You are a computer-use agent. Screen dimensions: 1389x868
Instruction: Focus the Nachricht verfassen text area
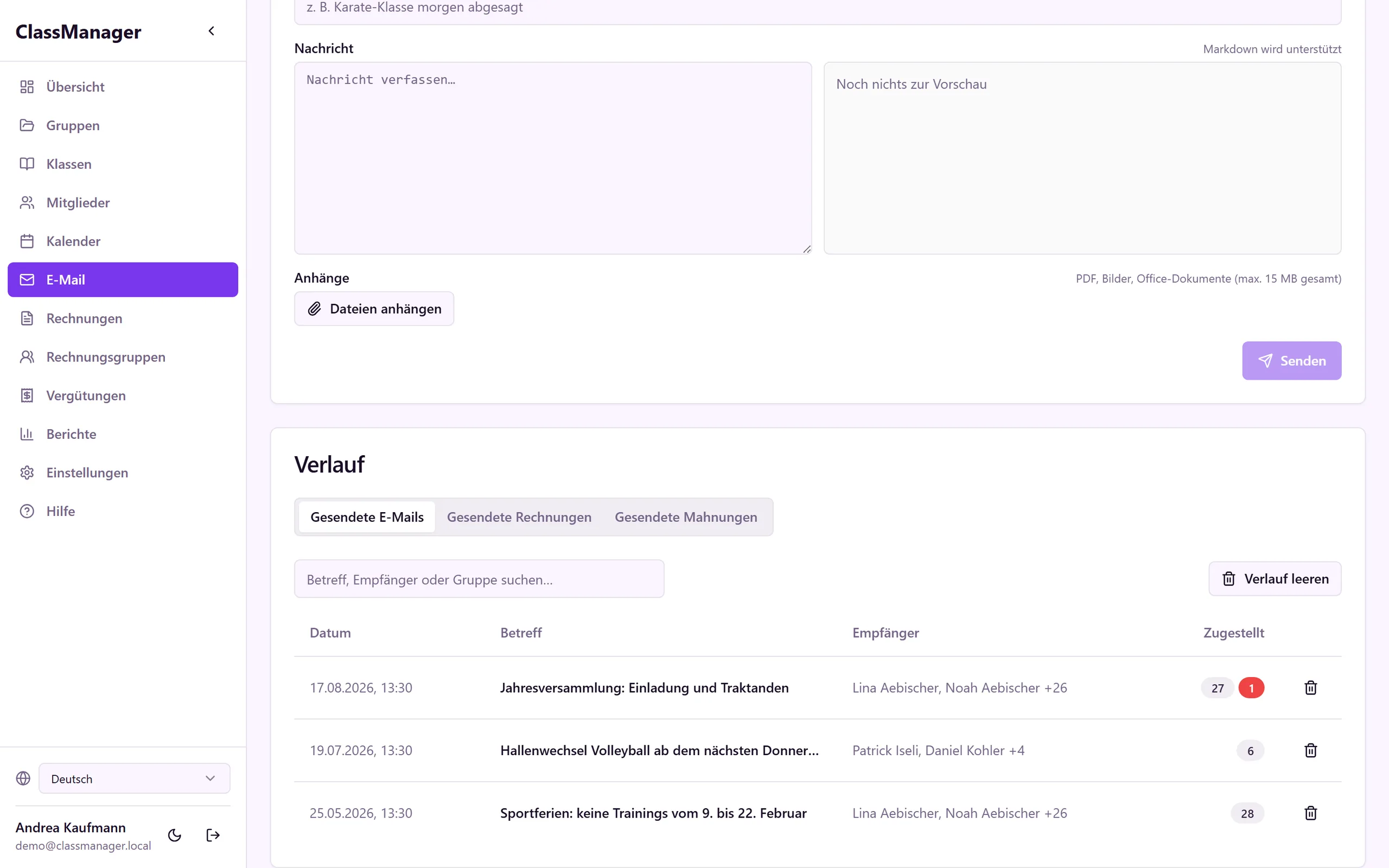(553, 158)
